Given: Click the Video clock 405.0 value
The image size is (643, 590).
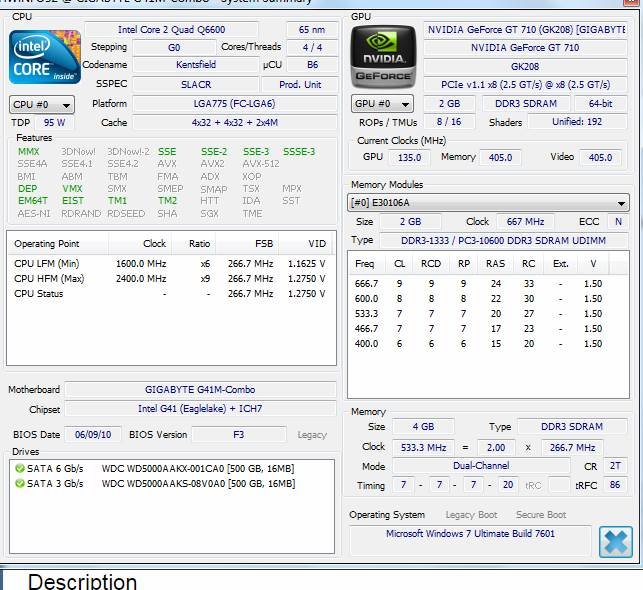Looking at the screenshot, I should click(x=600, y=157).
